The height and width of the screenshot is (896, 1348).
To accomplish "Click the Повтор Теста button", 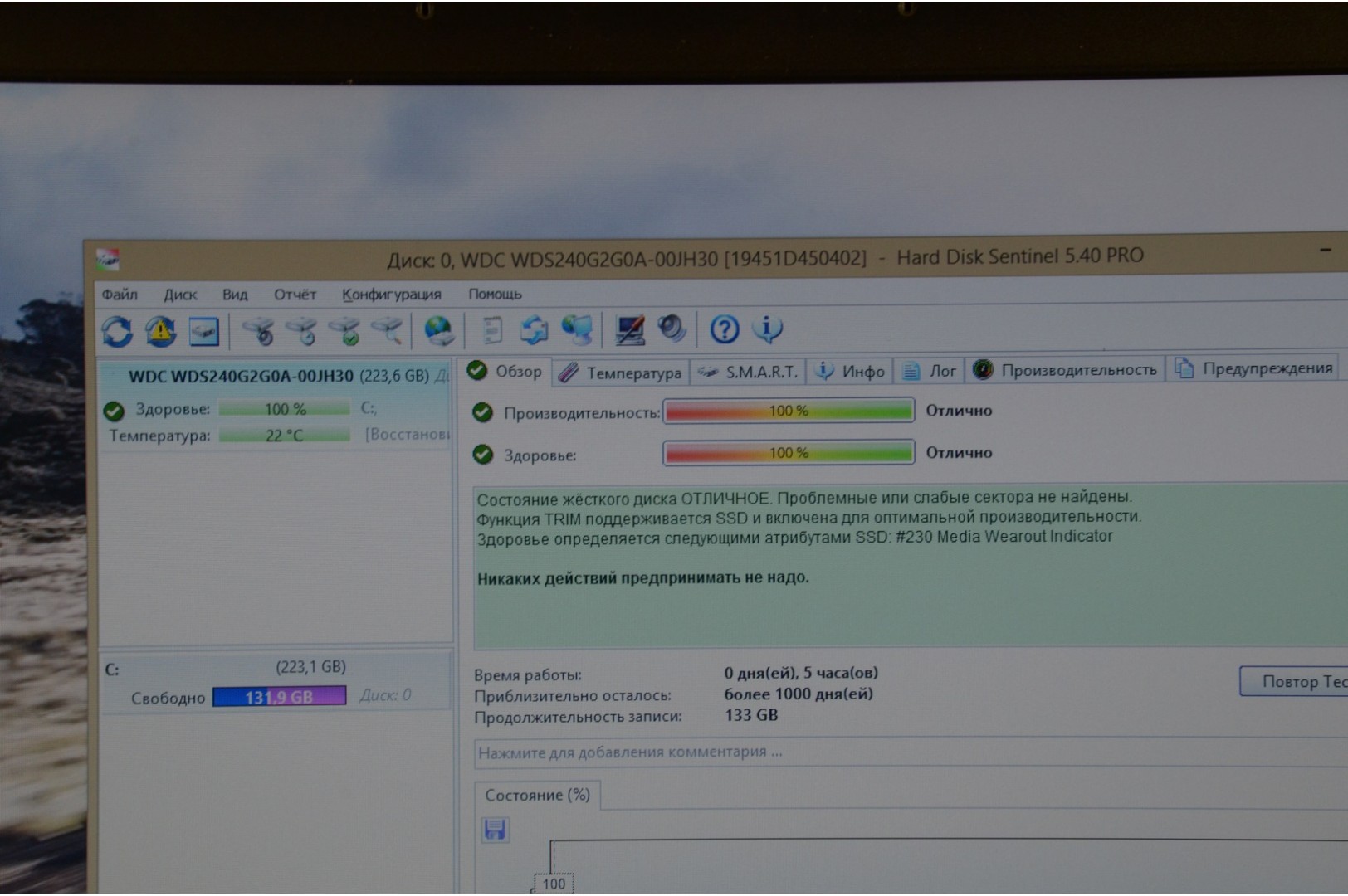I will point(1293,681).
